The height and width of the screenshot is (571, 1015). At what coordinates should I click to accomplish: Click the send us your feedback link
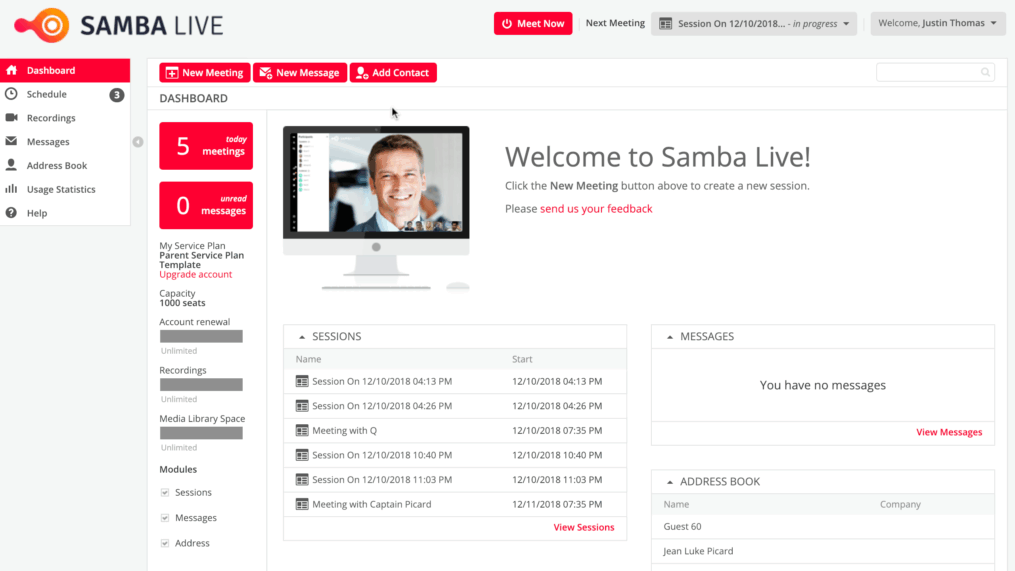596,208
